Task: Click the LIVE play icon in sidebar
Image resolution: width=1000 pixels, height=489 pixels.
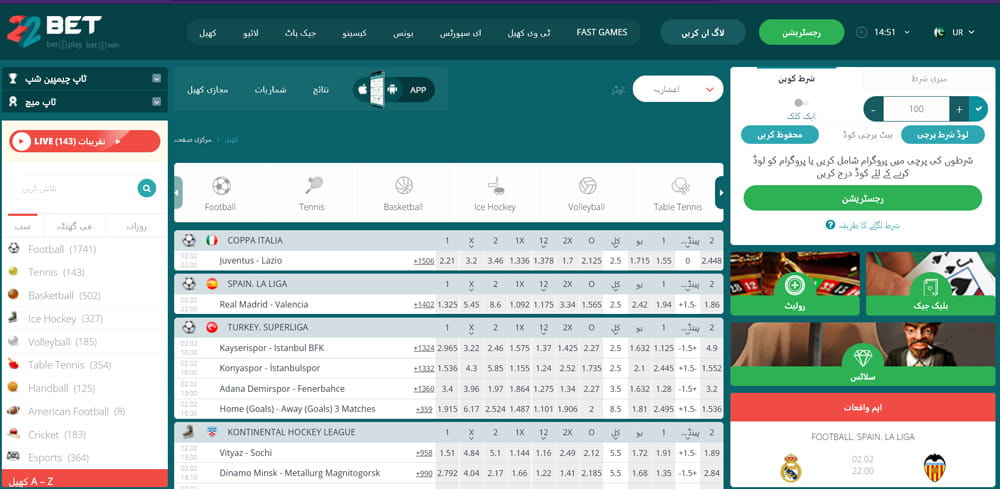Action: tap(21, 142)
